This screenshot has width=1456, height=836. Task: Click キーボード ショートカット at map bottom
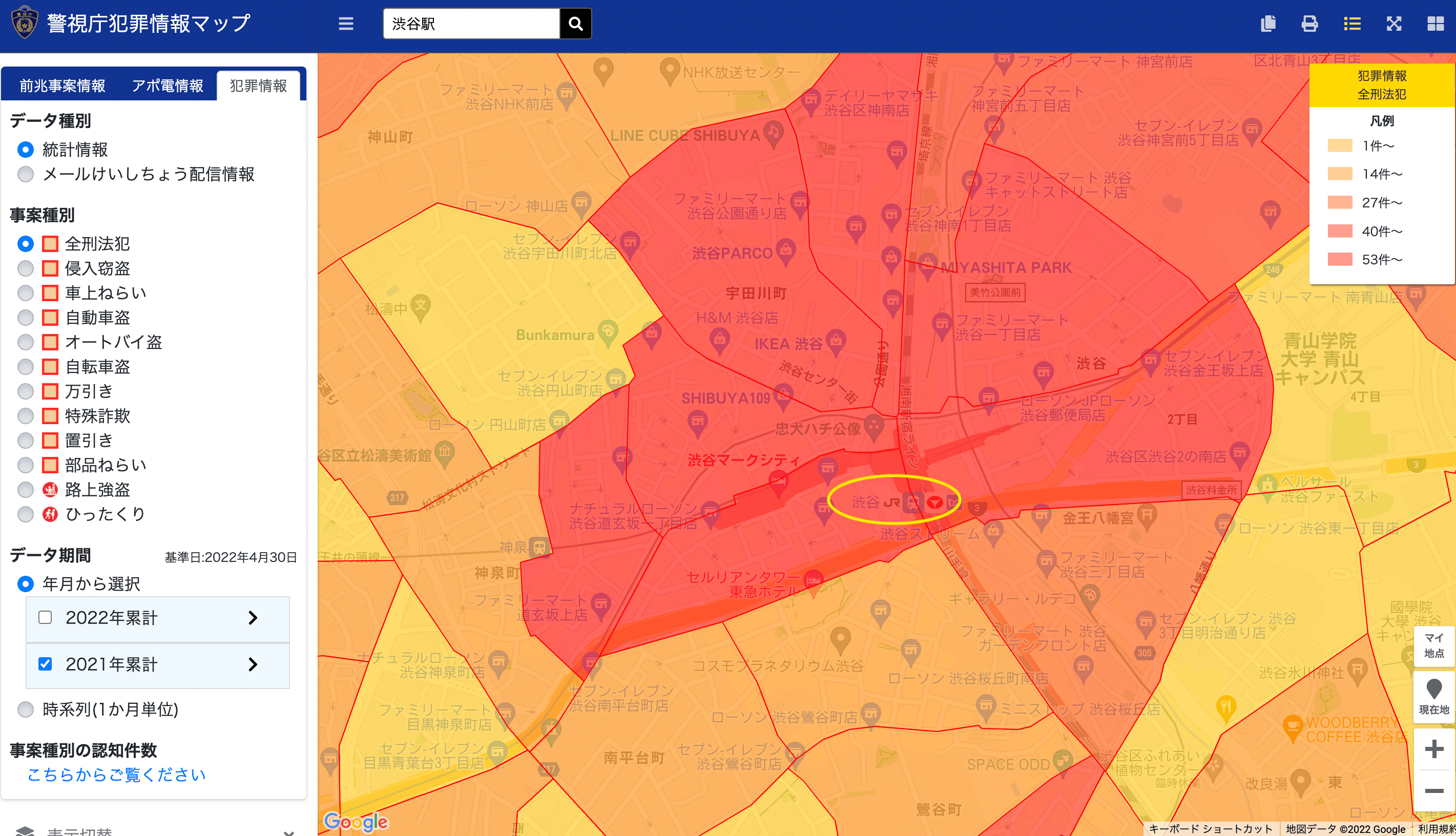tap(1210, 829)
